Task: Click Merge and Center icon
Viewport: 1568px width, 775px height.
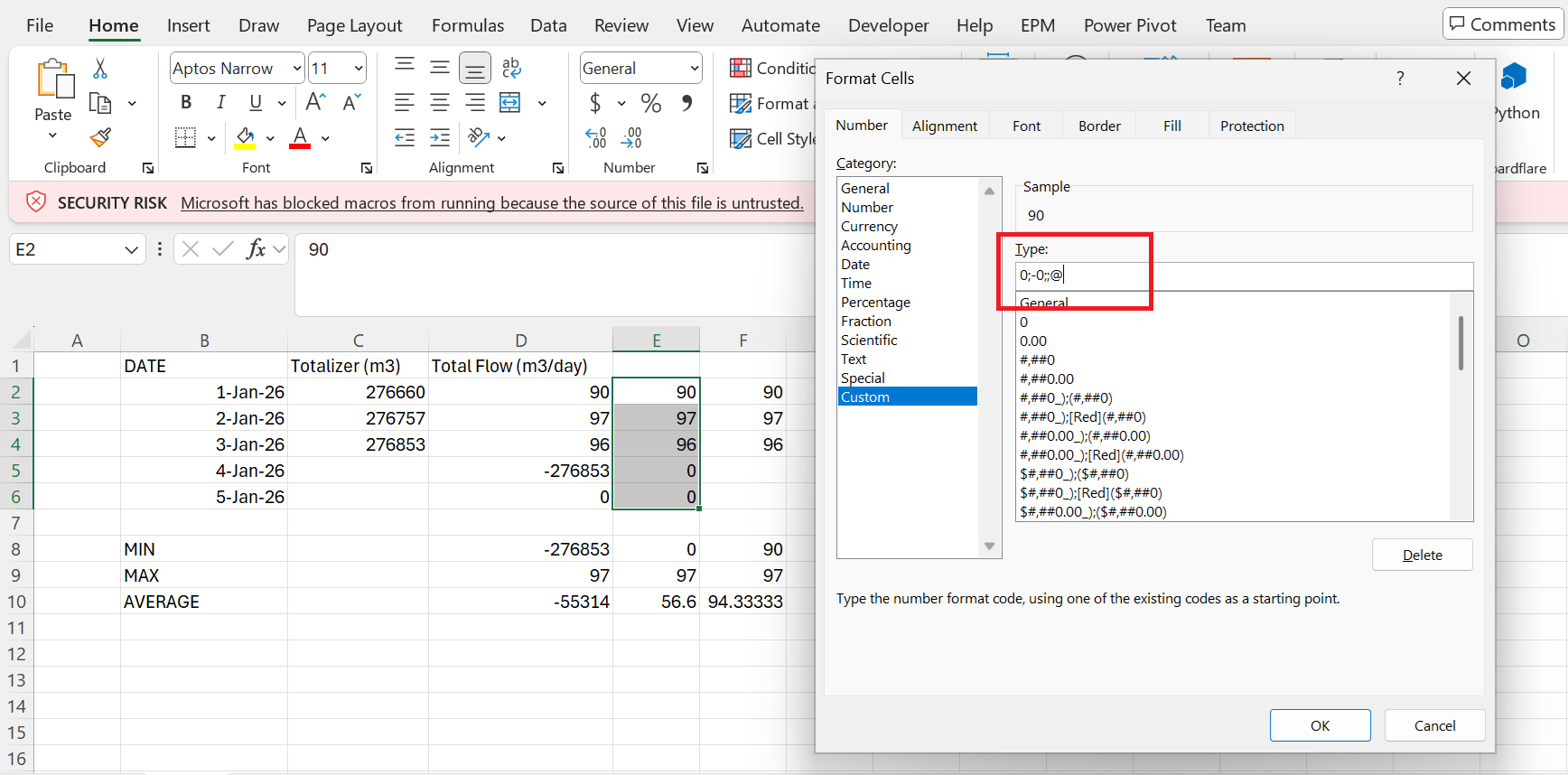Action: (x=510, y=103)
